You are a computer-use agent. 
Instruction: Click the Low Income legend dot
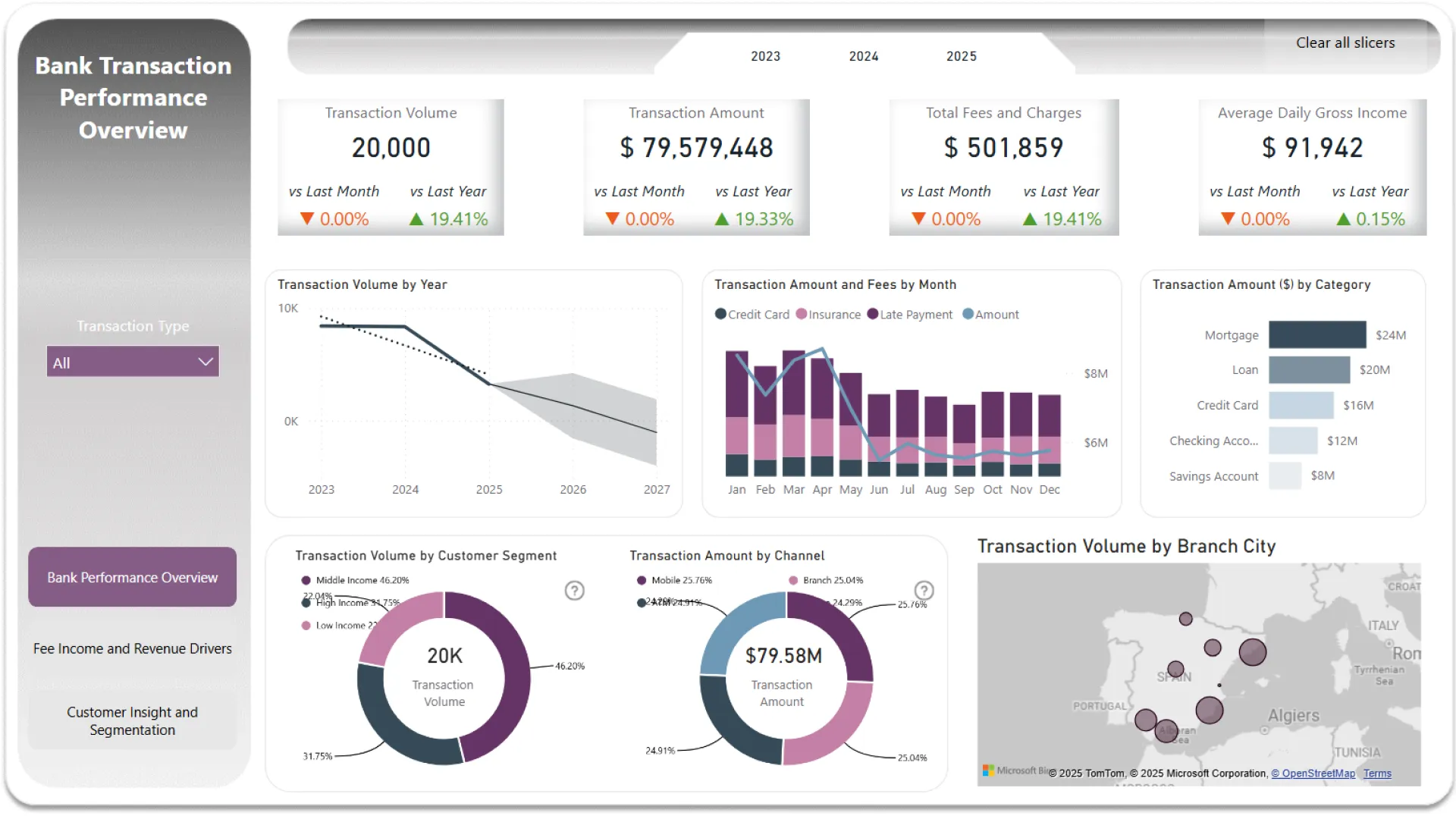coord(306,626)
